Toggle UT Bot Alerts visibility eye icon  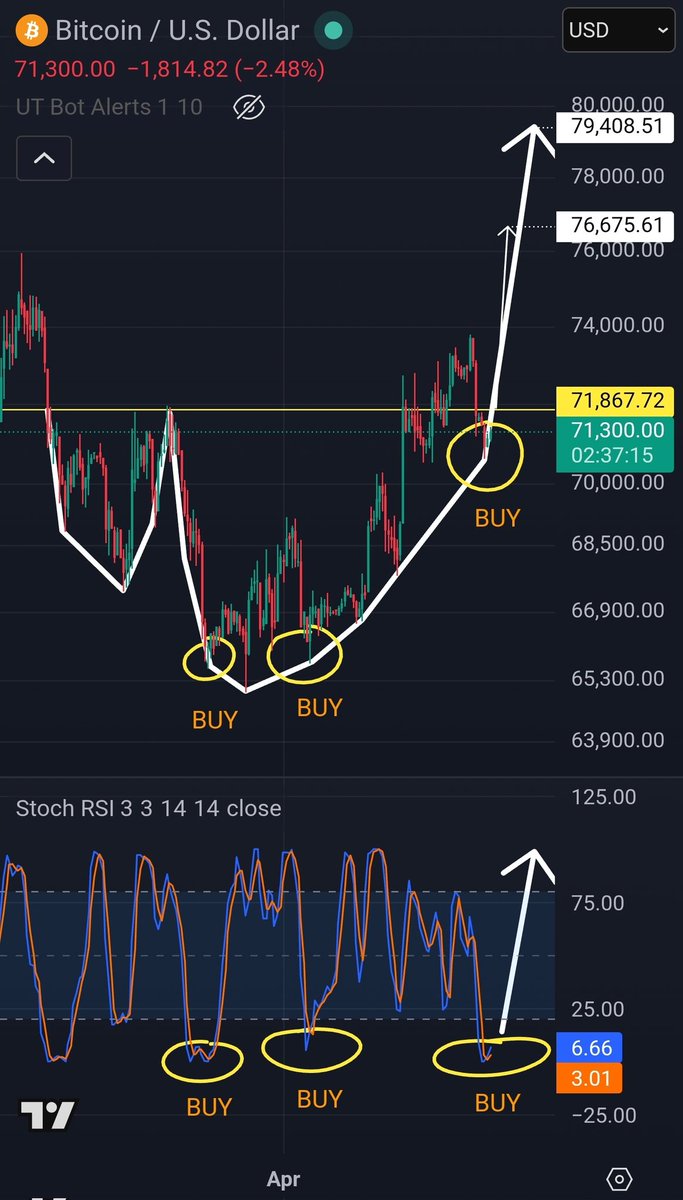coord(248,107)
